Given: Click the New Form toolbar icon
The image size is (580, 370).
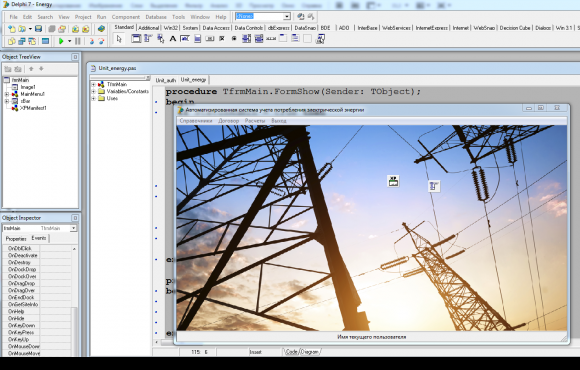Looking at the screenshot, I should (45, 41).
